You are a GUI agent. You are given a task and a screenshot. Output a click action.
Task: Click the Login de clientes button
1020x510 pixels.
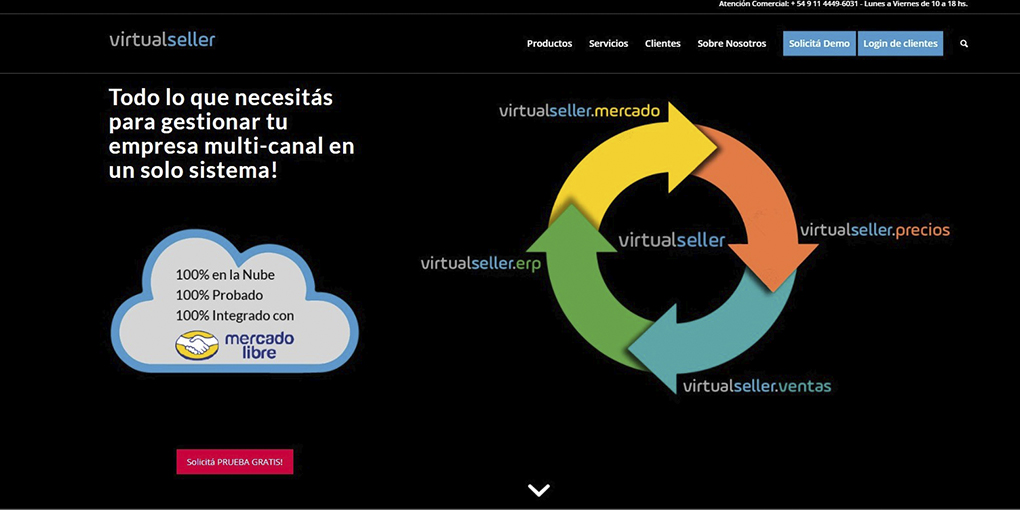[x=900, y=44]
